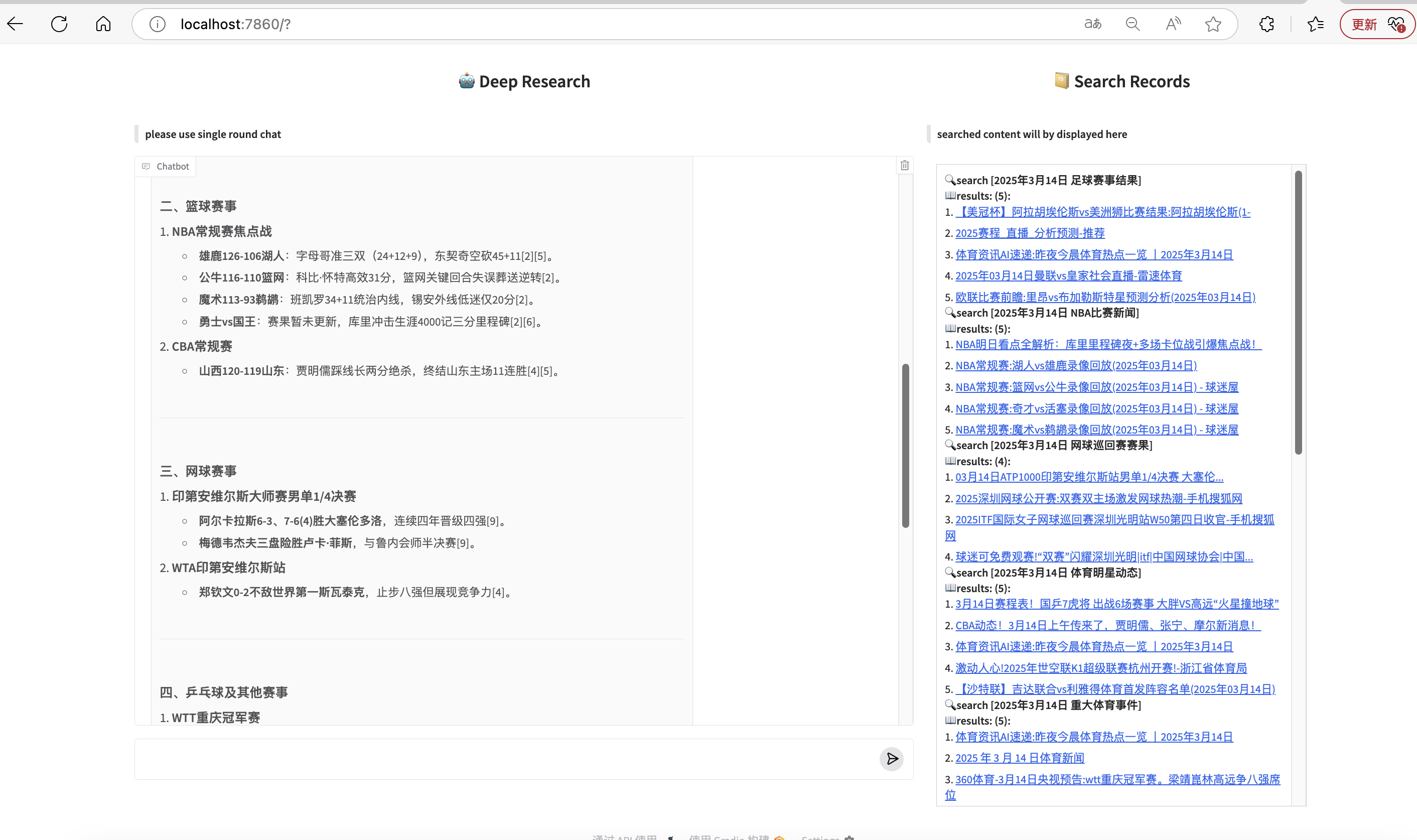Click the red 更新 update button
This screenshot has height=840, width=1417.
pos(1364,25)
